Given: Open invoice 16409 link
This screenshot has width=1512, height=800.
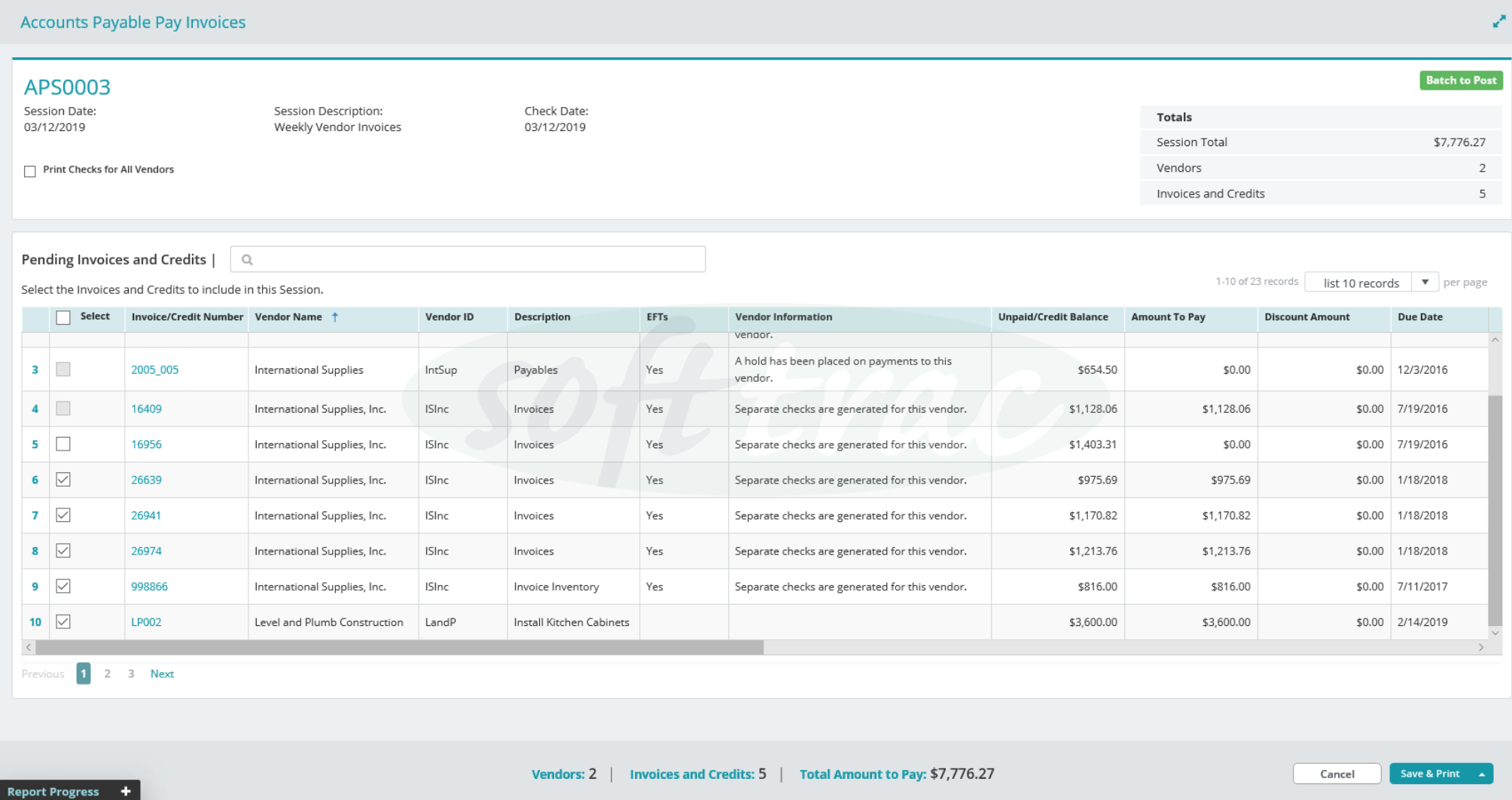Looking at the screenshot, I should (146, 409).
